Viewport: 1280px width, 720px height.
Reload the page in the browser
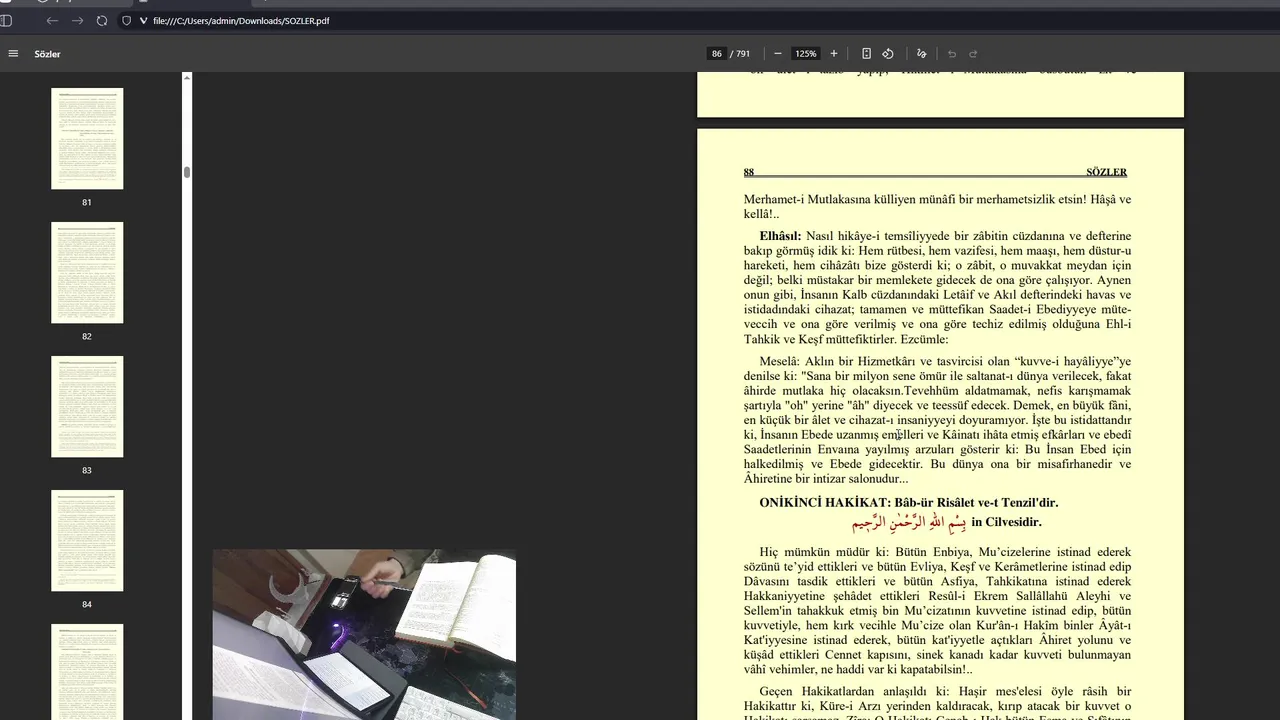(102, 20)
